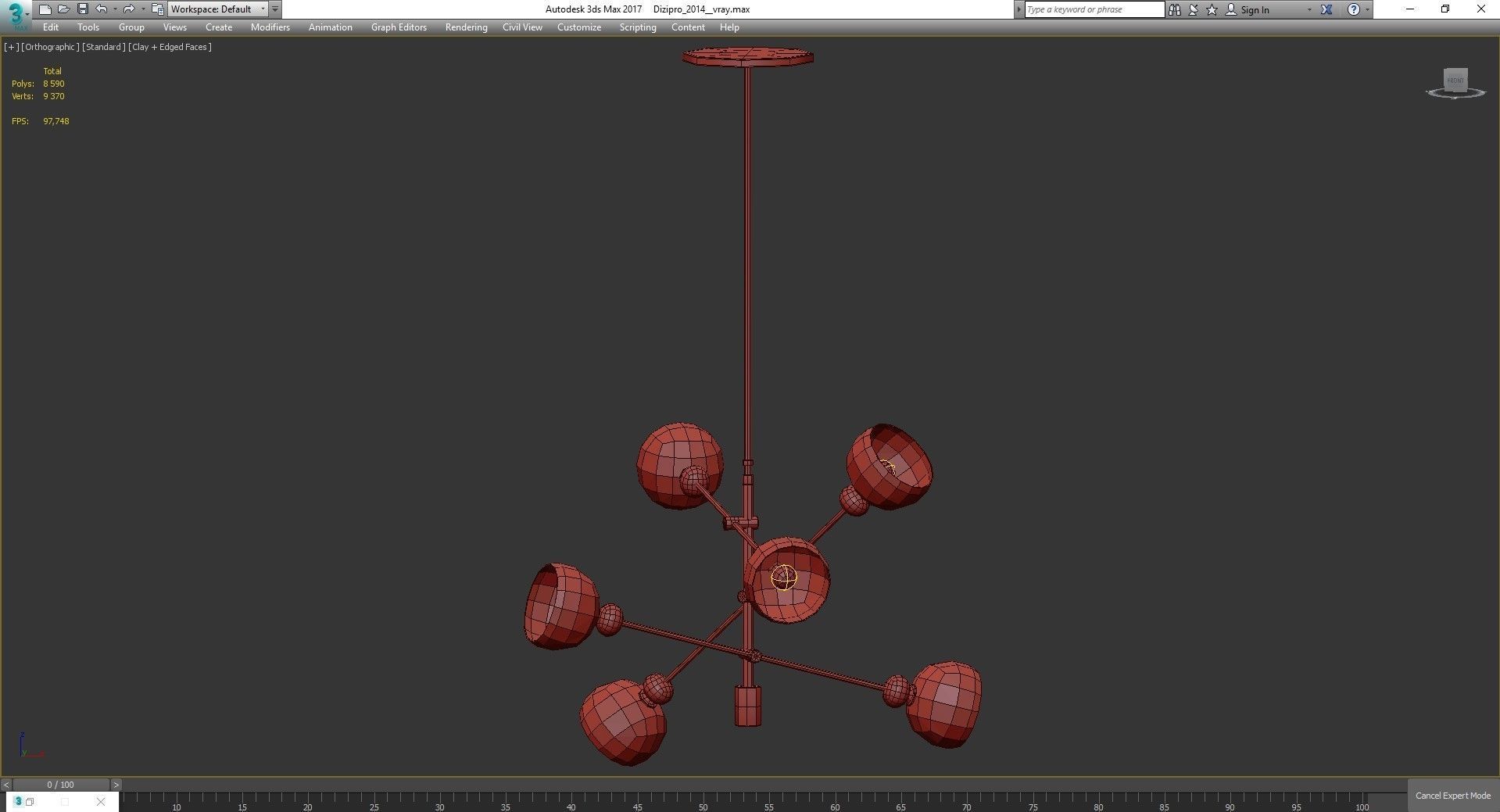The image size is (1500, 812).
Task: Open the Scripting menu
Action: pyautogui.click(x=638, y=27)
